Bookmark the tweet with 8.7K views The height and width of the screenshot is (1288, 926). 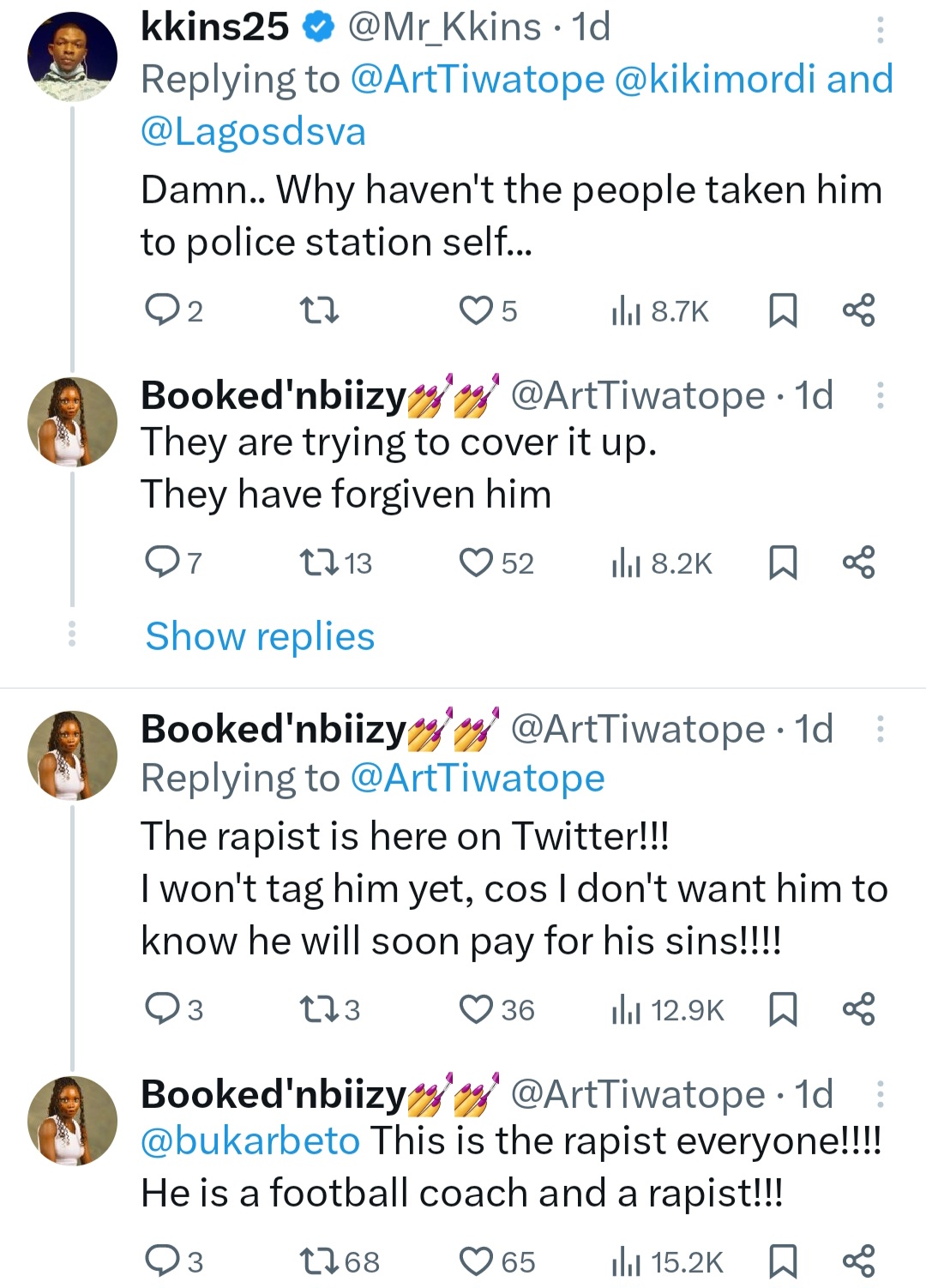point(782,310)
